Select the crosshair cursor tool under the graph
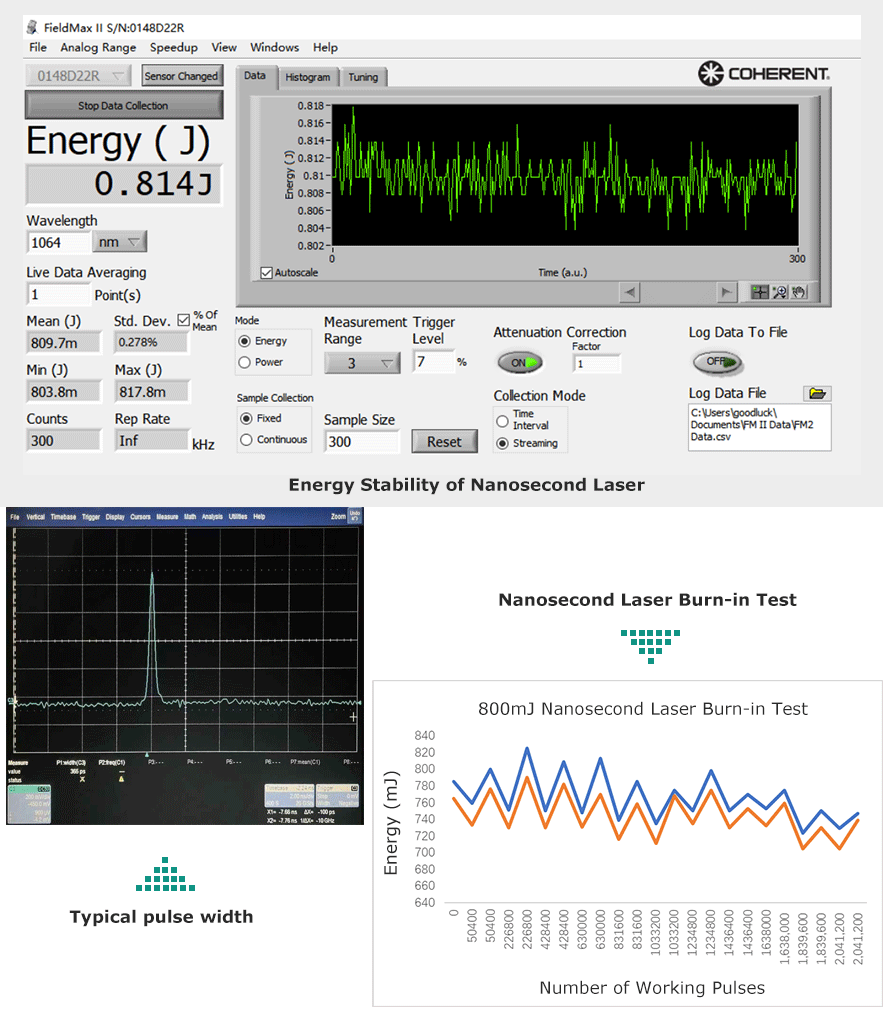 [x=760, y=292]
